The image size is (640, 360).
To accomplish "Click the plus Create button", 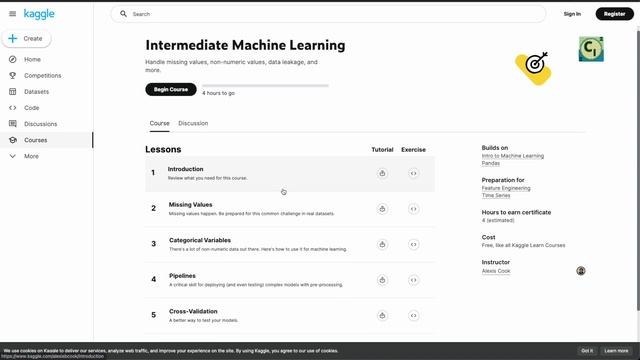I will [x=26, y=38].
